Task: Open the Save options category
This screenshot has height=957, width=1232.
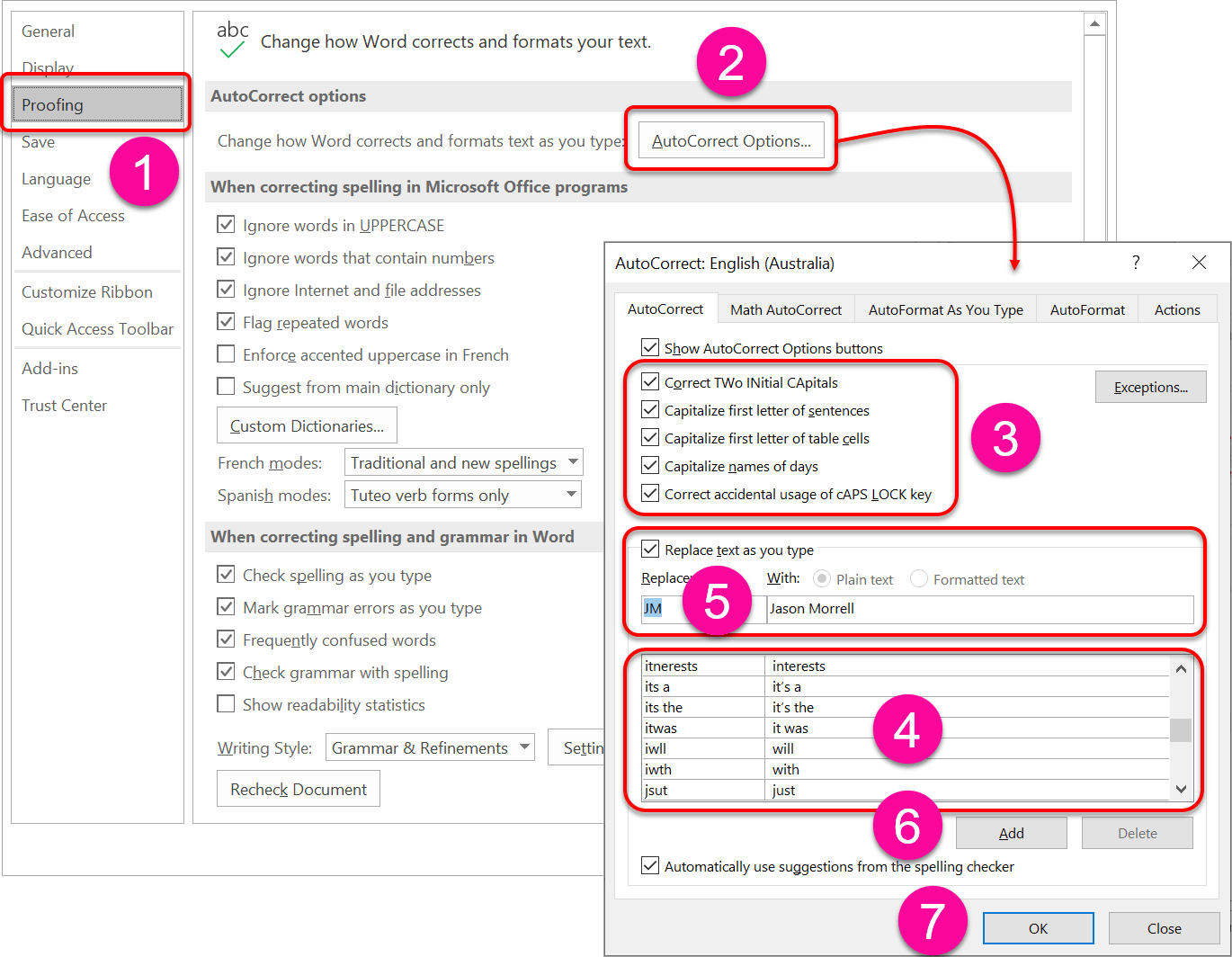Action: (x=39, y=142)
